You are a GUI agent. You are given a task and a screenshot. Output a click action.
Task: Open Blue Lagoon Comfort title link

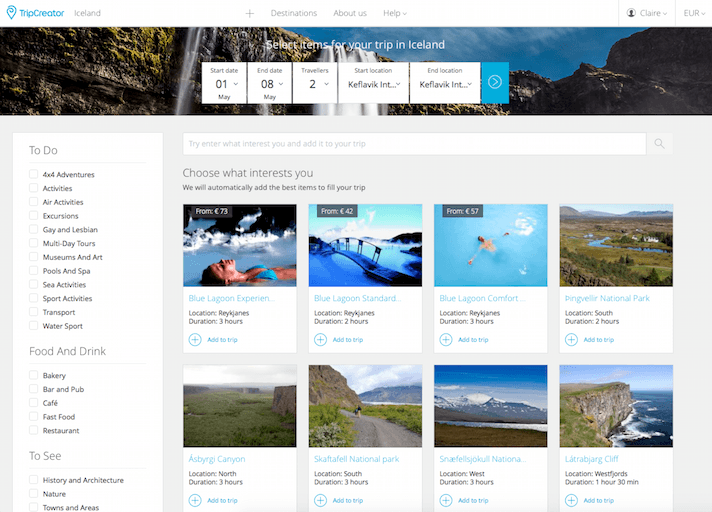pyautogui.click(x=482, y=298)
